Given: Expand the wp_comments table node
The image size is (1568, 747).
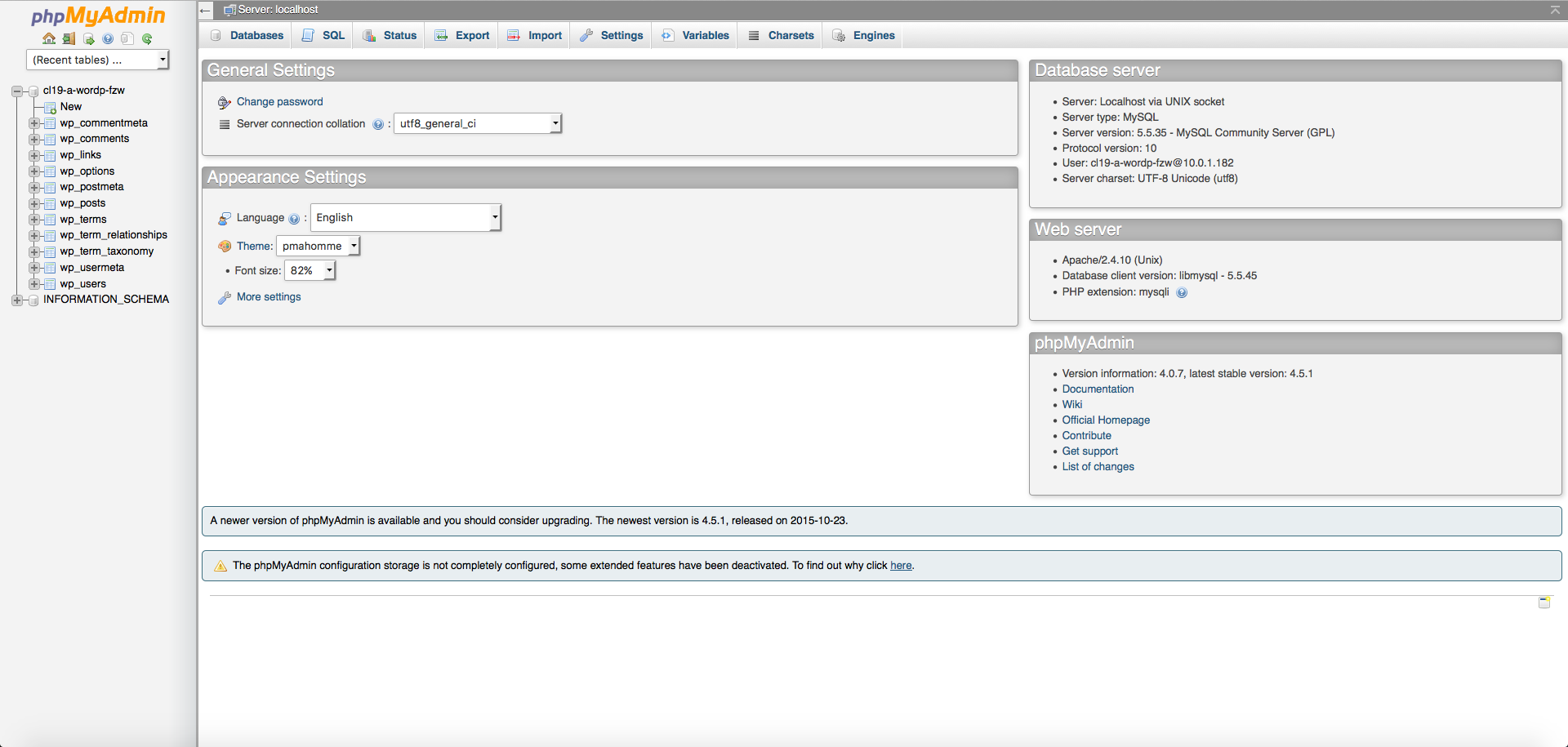Looking at the screenshot, I should coord(34,139).
